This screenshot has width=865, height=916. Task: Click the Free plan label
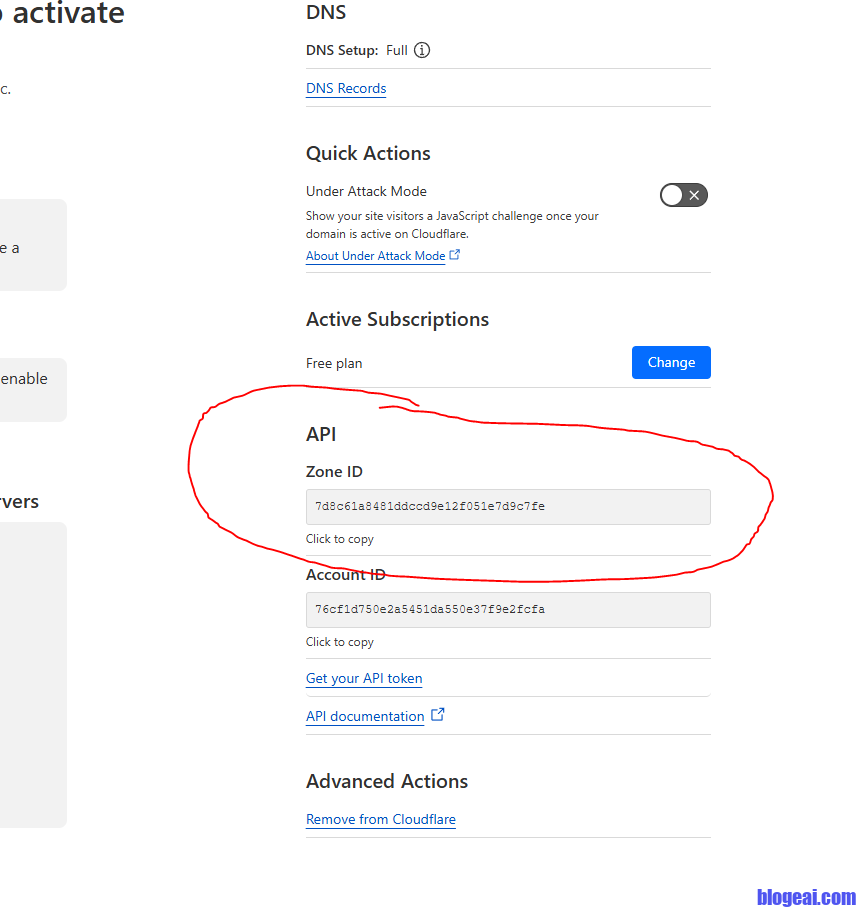pyautogui.click(x=334, y=363)
